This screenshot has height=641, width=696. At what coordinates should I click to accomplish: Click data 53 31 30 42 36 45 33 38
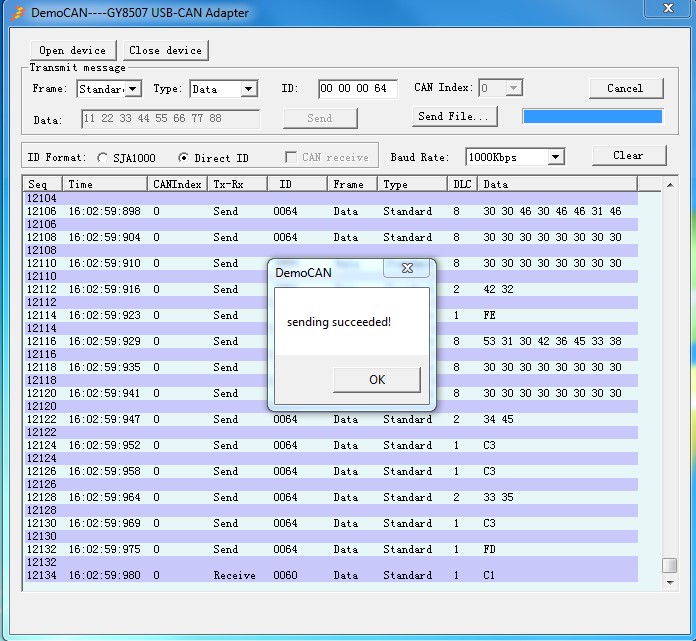552,341
